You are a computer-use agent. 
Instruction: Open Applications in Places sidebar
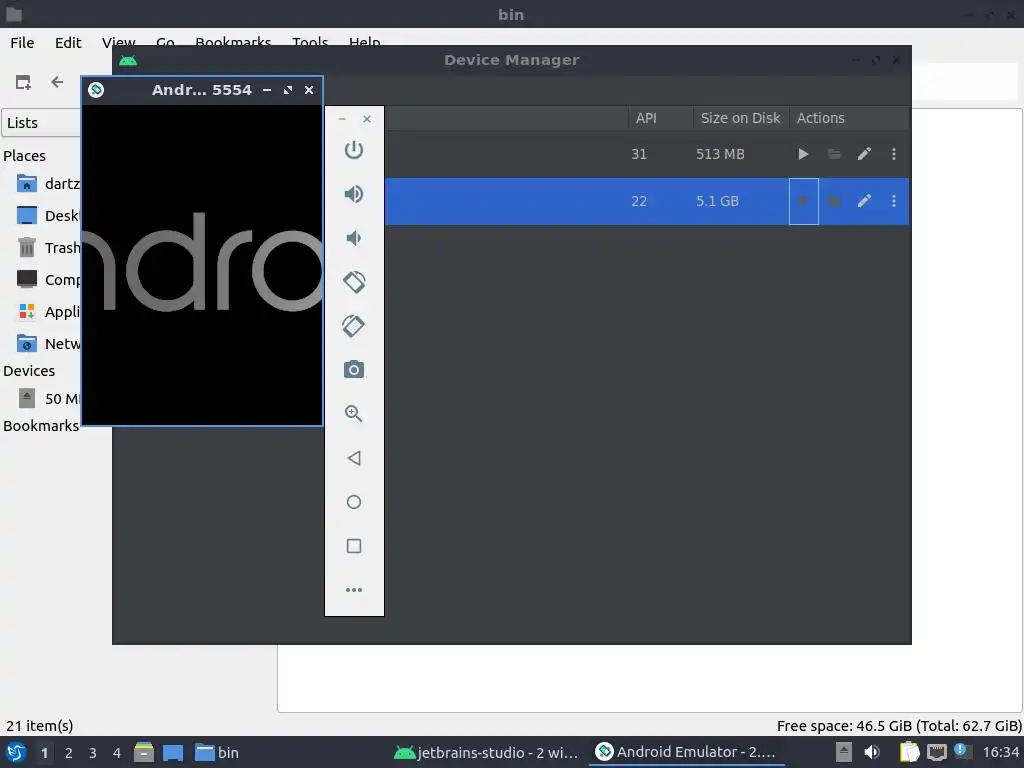[49, 312]
